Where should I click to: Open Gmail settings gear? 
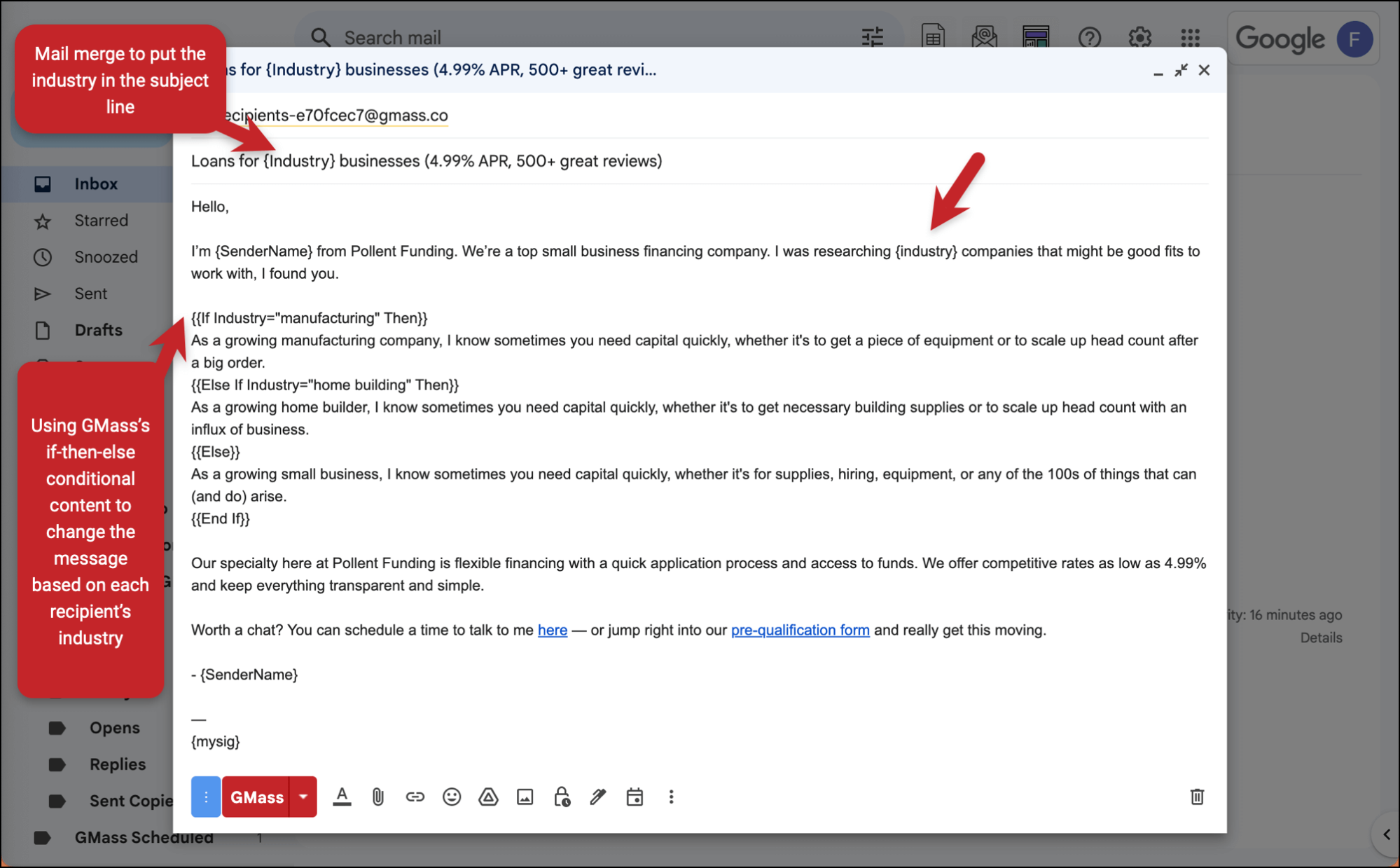coord(1139,37)
